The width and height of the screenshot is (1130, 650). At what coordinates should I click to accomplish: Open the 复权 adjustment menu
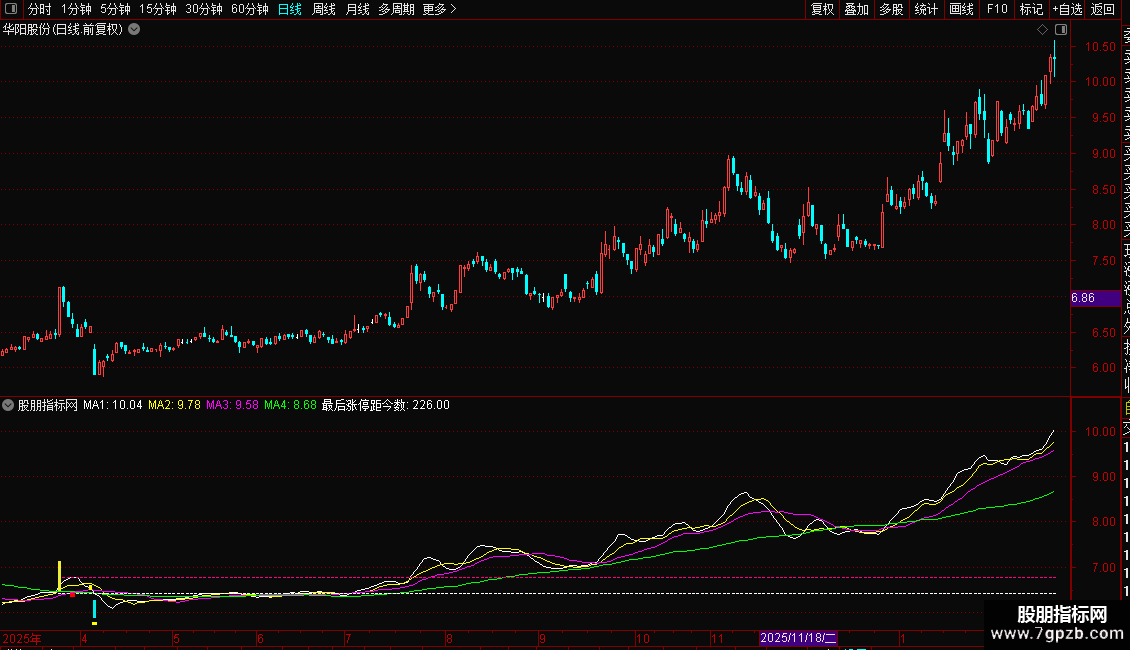click(822, 9)
